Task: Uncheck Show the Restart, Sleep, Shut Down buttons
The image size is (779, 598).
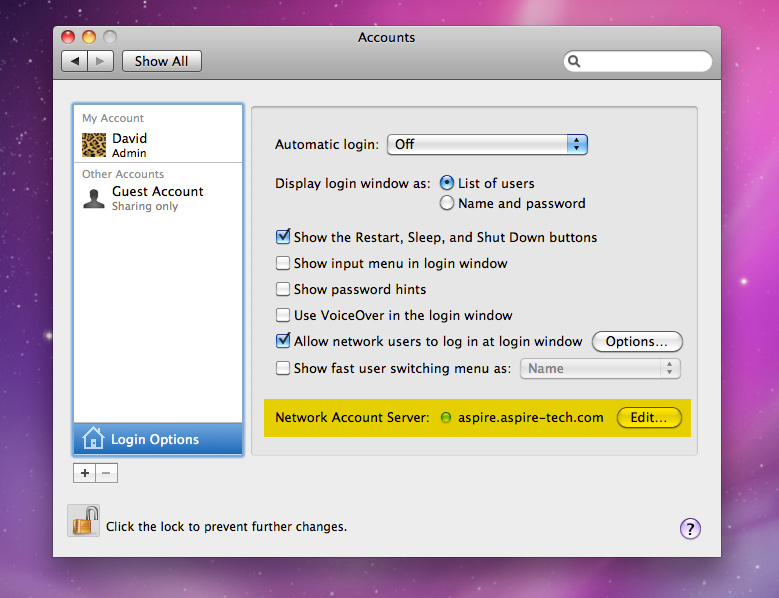Action: point(283,238)
